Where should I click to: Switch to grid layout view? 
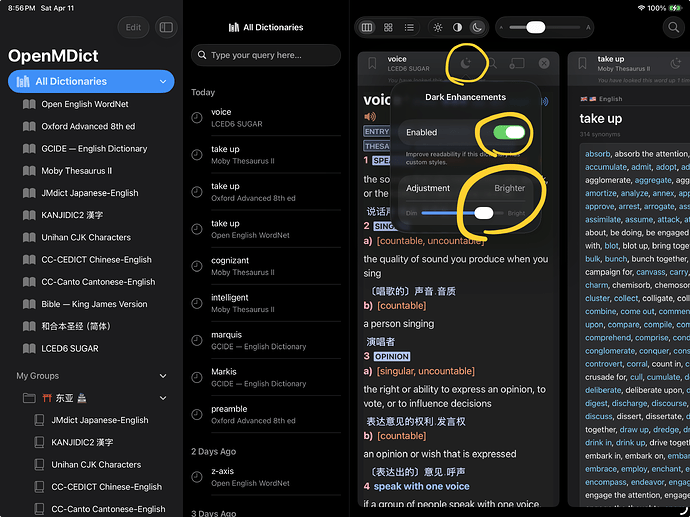coord(388,28)
